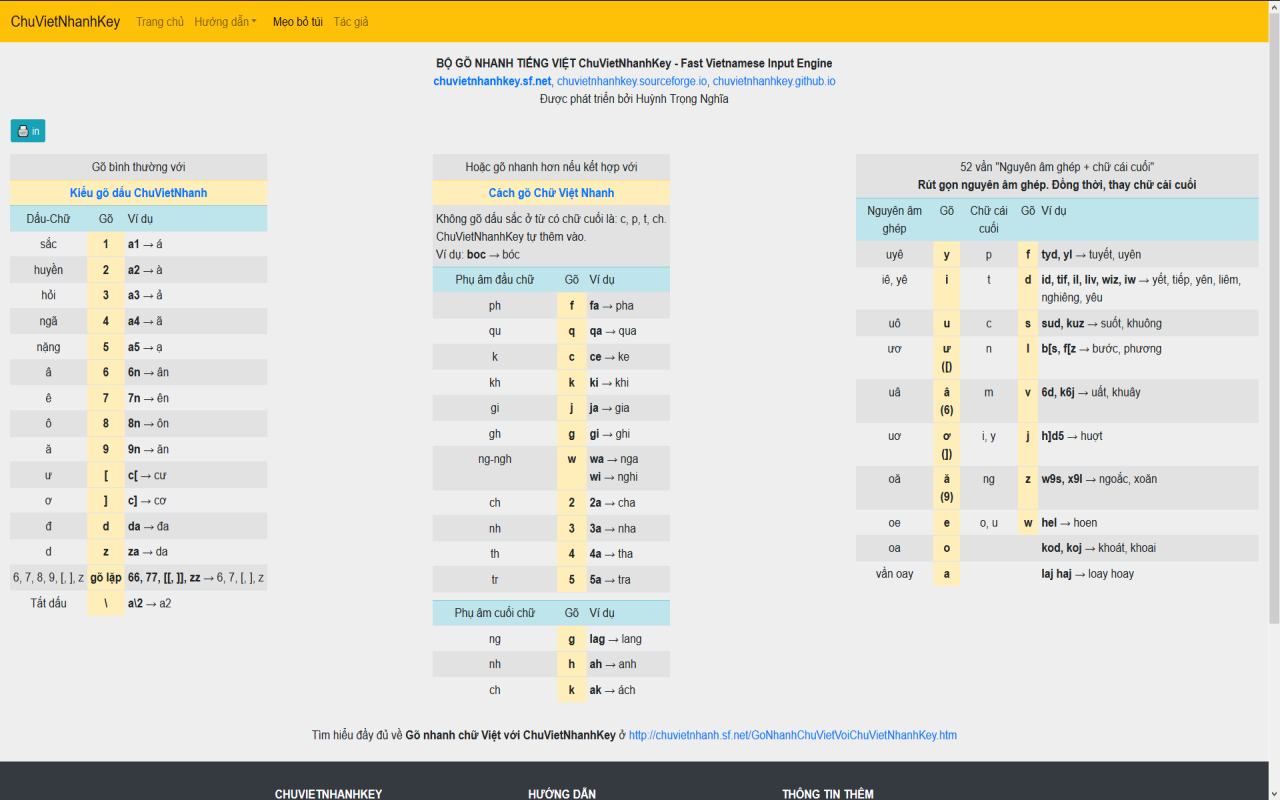Select the 'huyền' row label
This screenshot has height=800, width=1280.
tap(49, 270)
